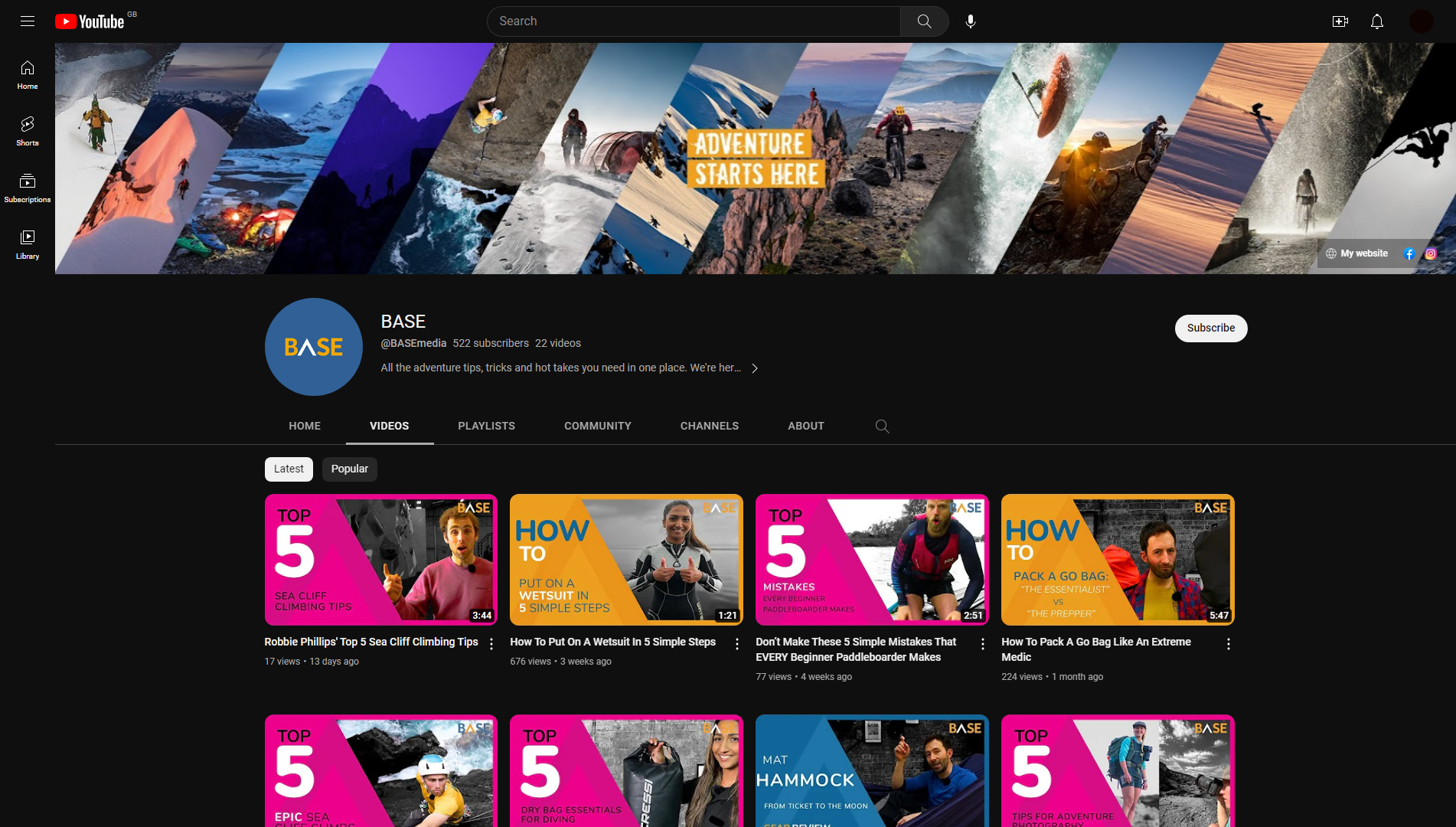Image resolution: width=1456 pixels, height=827 pixels.
Task: Open How To Pack A Go Bag title
Action: (x=1096, y=649)
